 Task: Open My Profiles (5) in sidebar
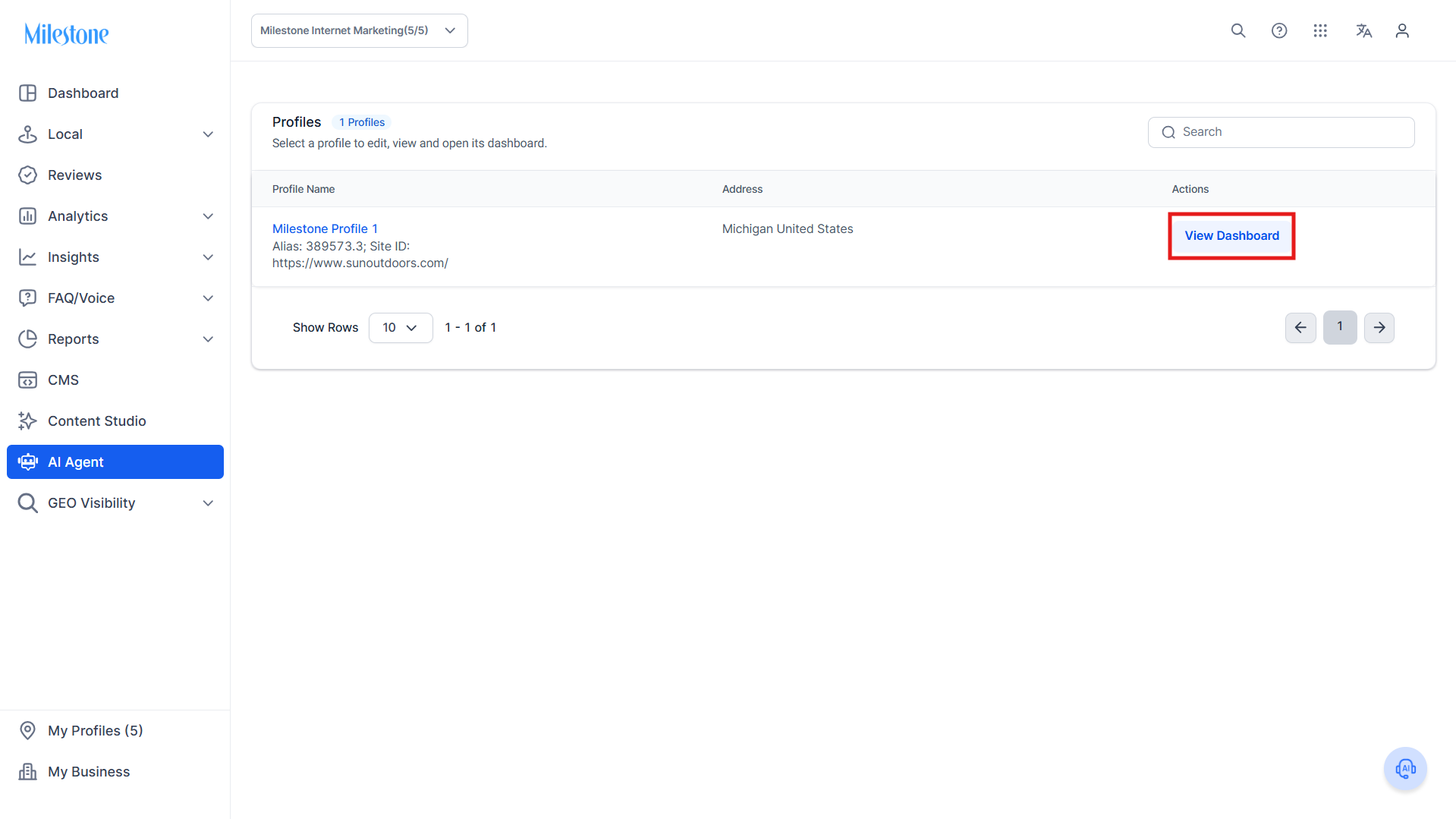point(115,731)
